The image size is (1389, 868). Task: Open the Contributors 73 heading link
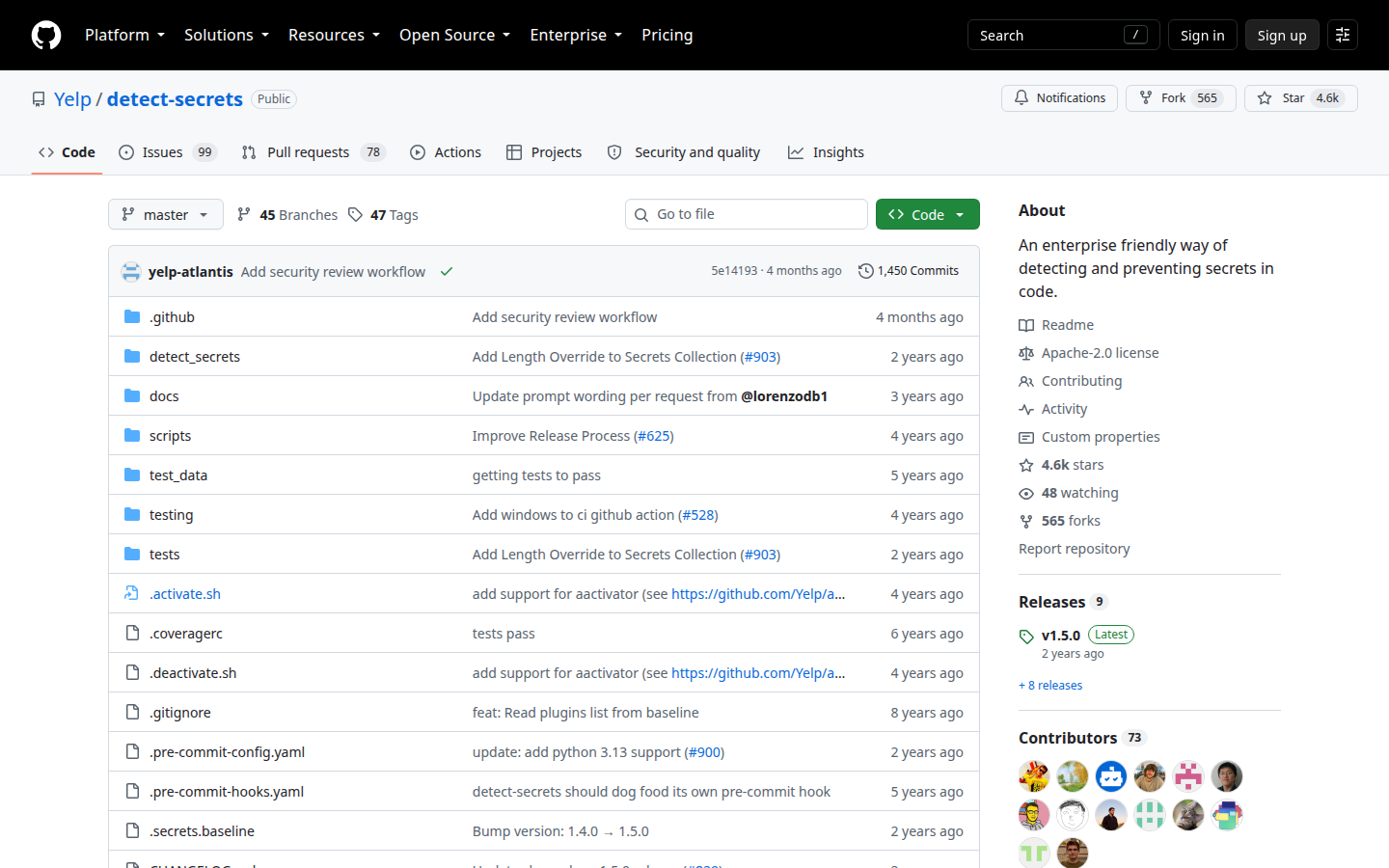(1081, 738)
